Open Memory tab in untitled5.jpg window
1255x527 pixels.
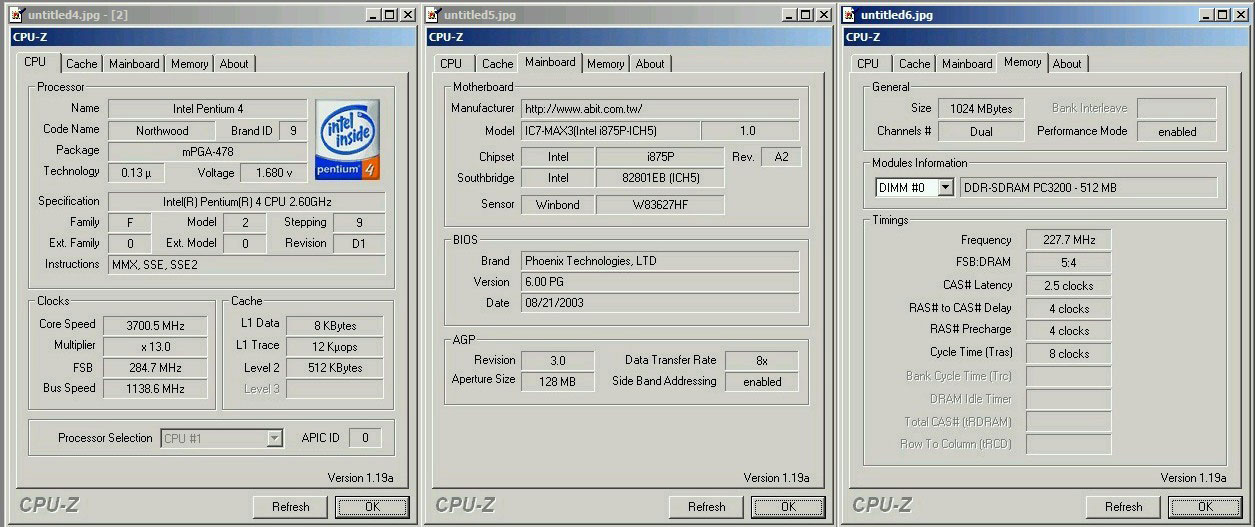(x=606, y=64)
